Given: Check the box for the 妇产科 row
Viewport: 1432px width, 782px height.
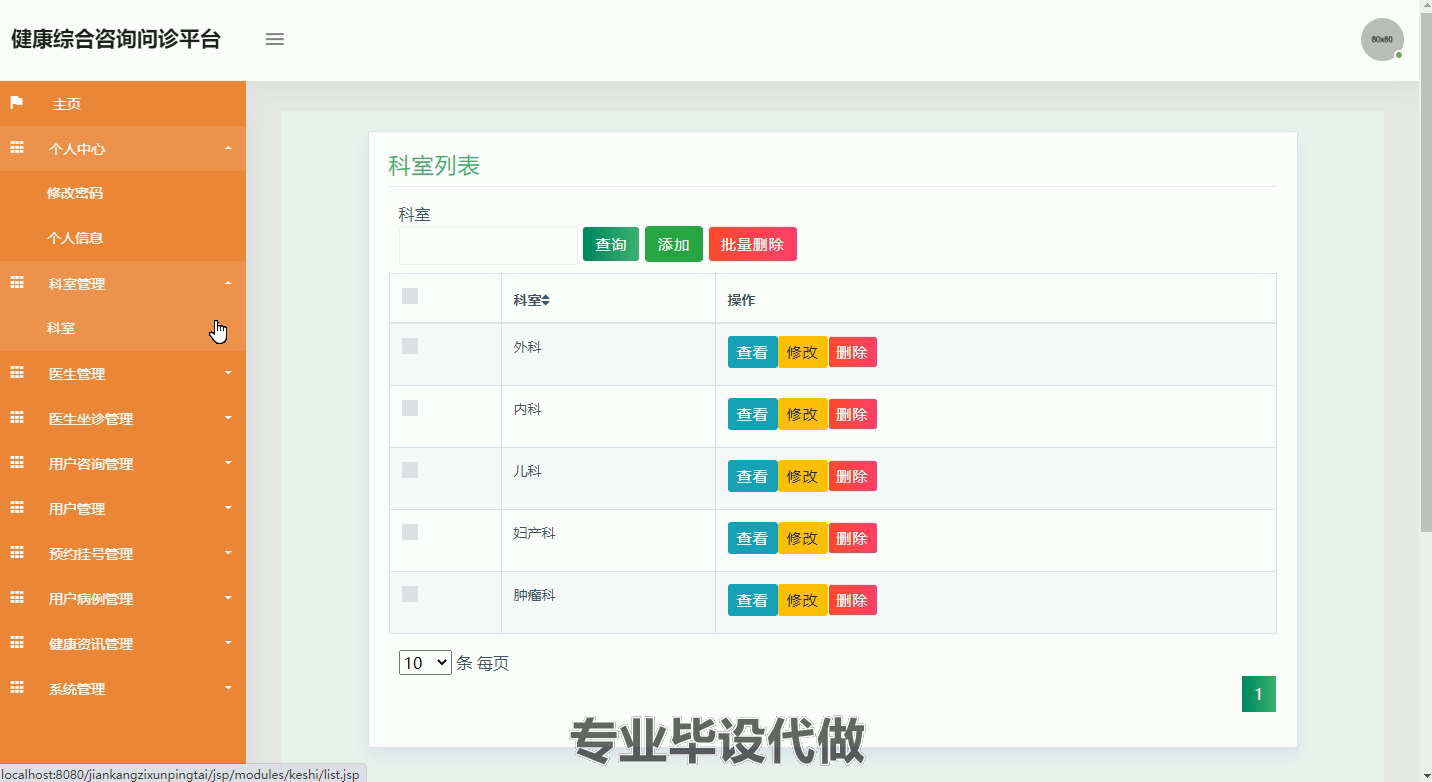Looking at the screenshot, I should click(410, 532).
